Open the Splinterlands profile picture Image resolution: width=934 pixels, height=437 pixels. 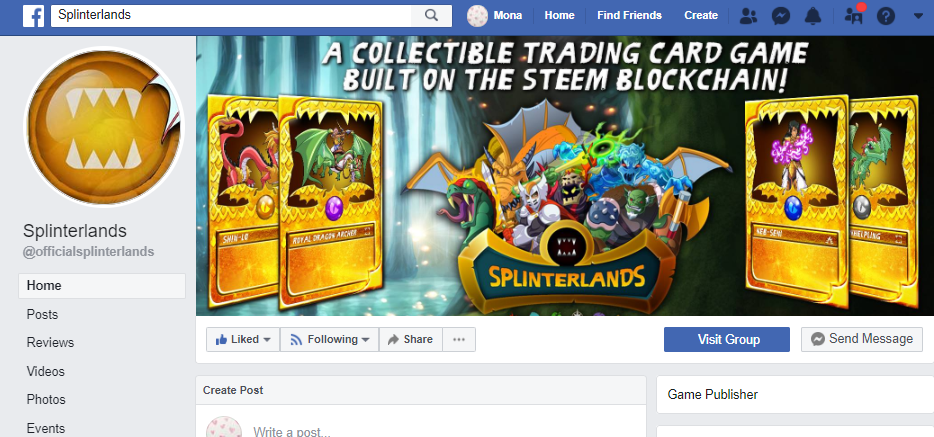tap(104, 127)
